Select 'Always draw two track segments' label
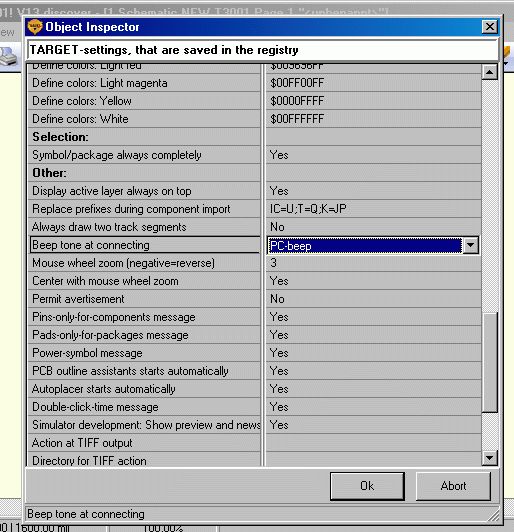The image size is (514, 532). pyautogui.click(x=109, y=227)
